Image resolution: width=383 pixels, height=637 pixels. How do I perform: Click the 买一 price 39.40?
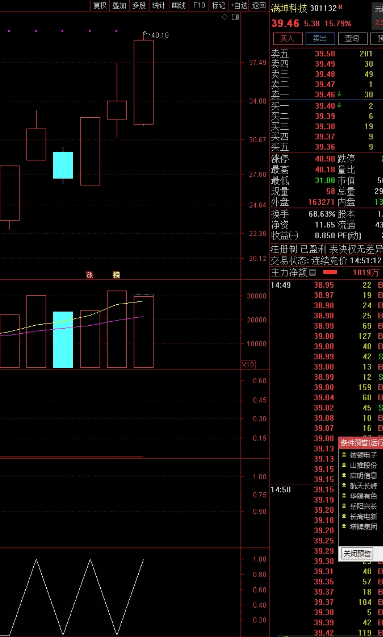click(x=325, y=106)
